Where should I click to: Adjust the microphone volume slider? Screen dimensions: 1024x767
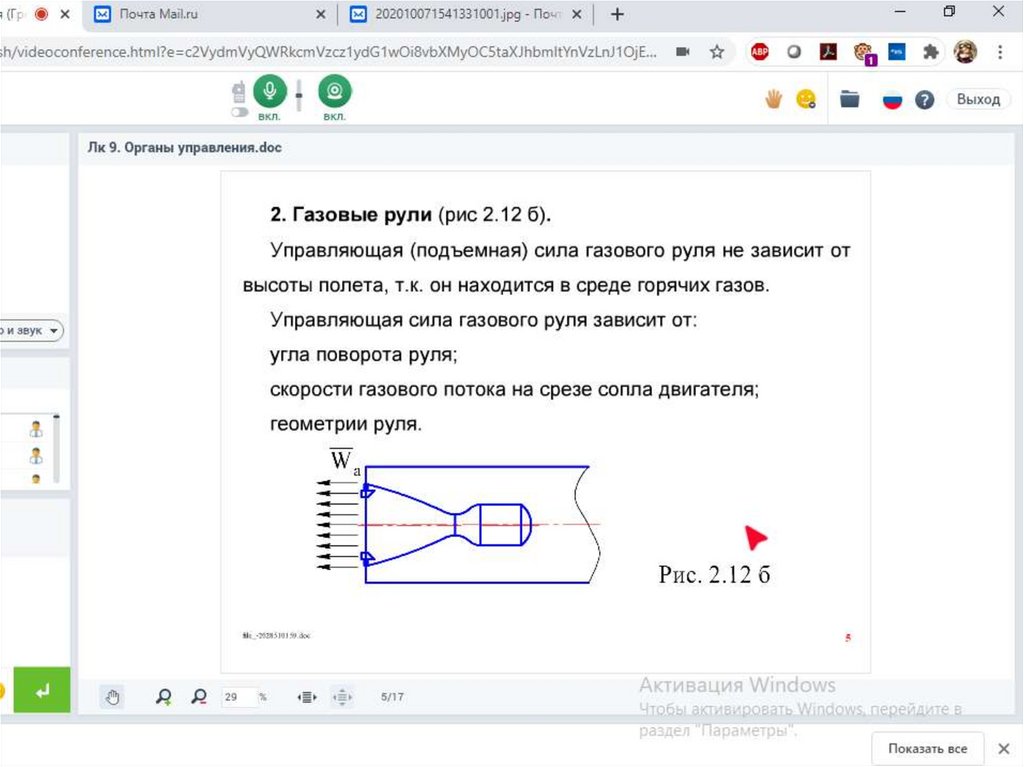298,97
